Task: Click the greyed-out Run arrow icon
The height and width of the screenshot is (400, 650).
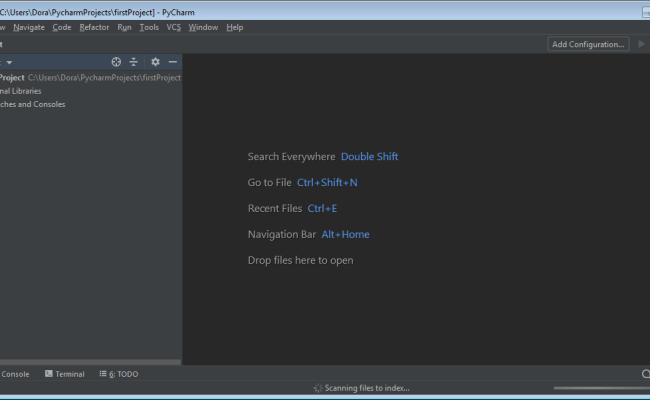Action: coord(641,44)
